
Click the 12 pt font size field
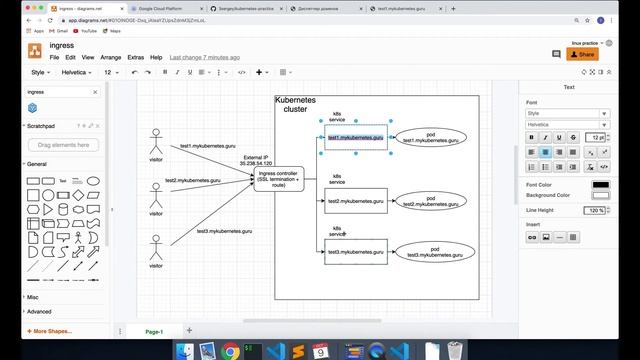[596, 138]
